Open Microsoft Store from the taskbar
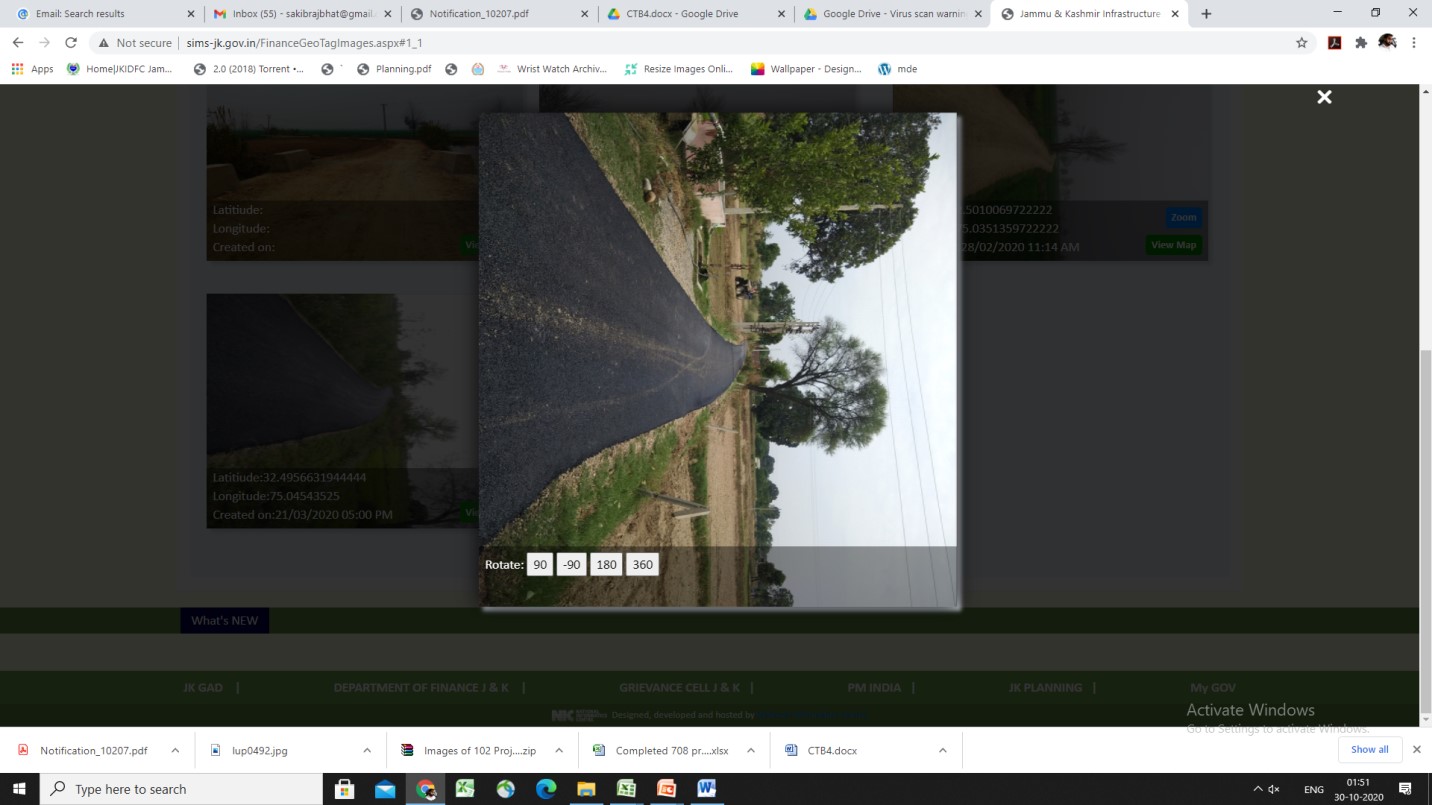1432x805 pixels. 345,789
